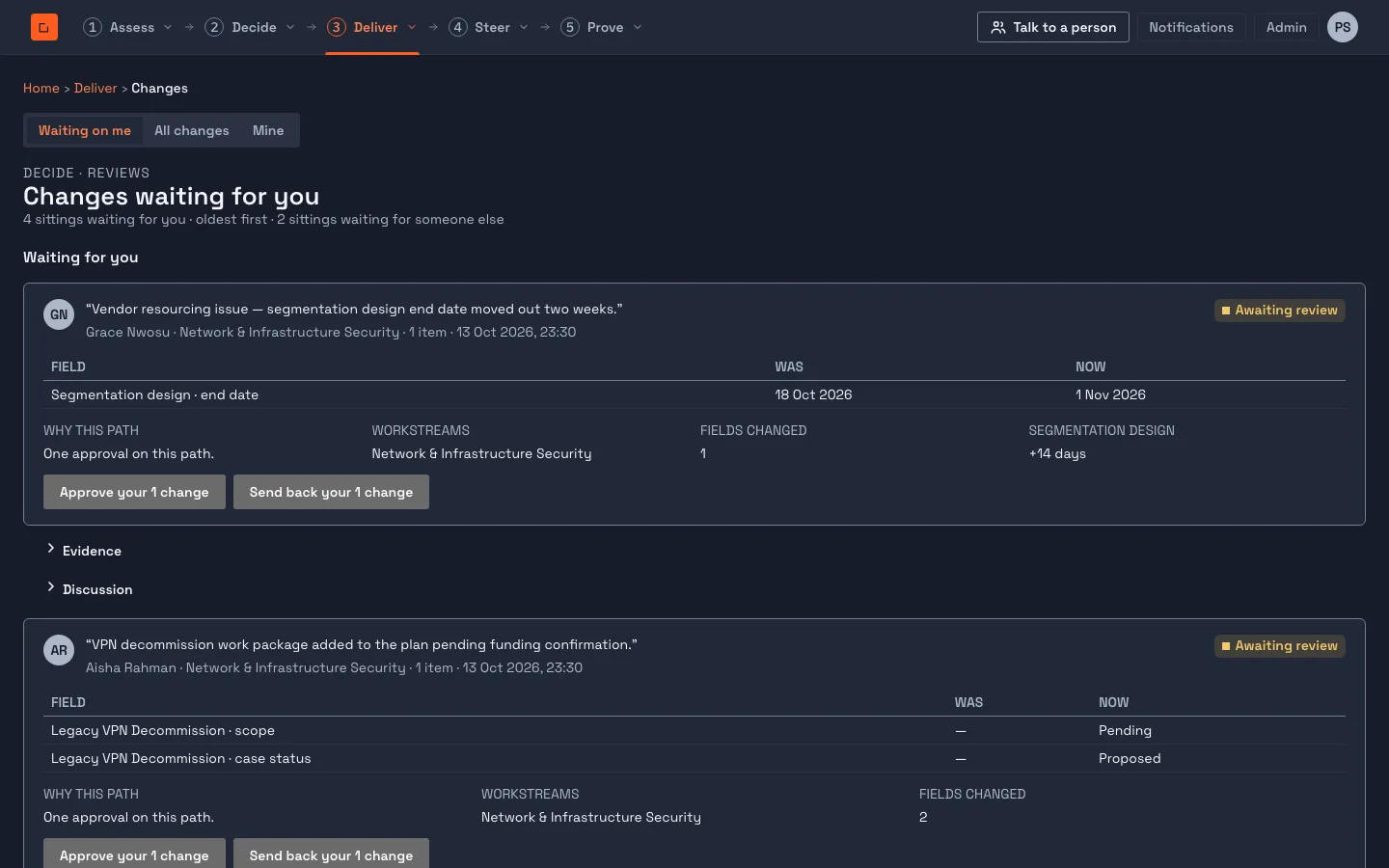Click Talk to a person button
1389x868 pixels.
(1053, 27)
